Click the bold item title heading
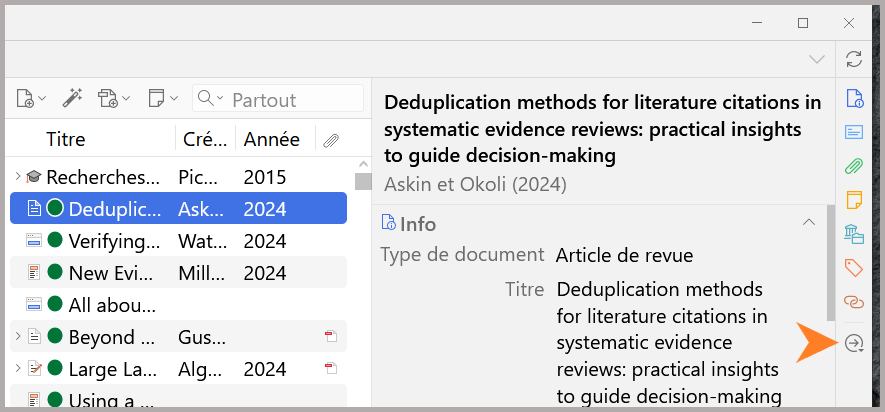The width and height of the screenshot is (885, 412). click(x=603, y=129)
